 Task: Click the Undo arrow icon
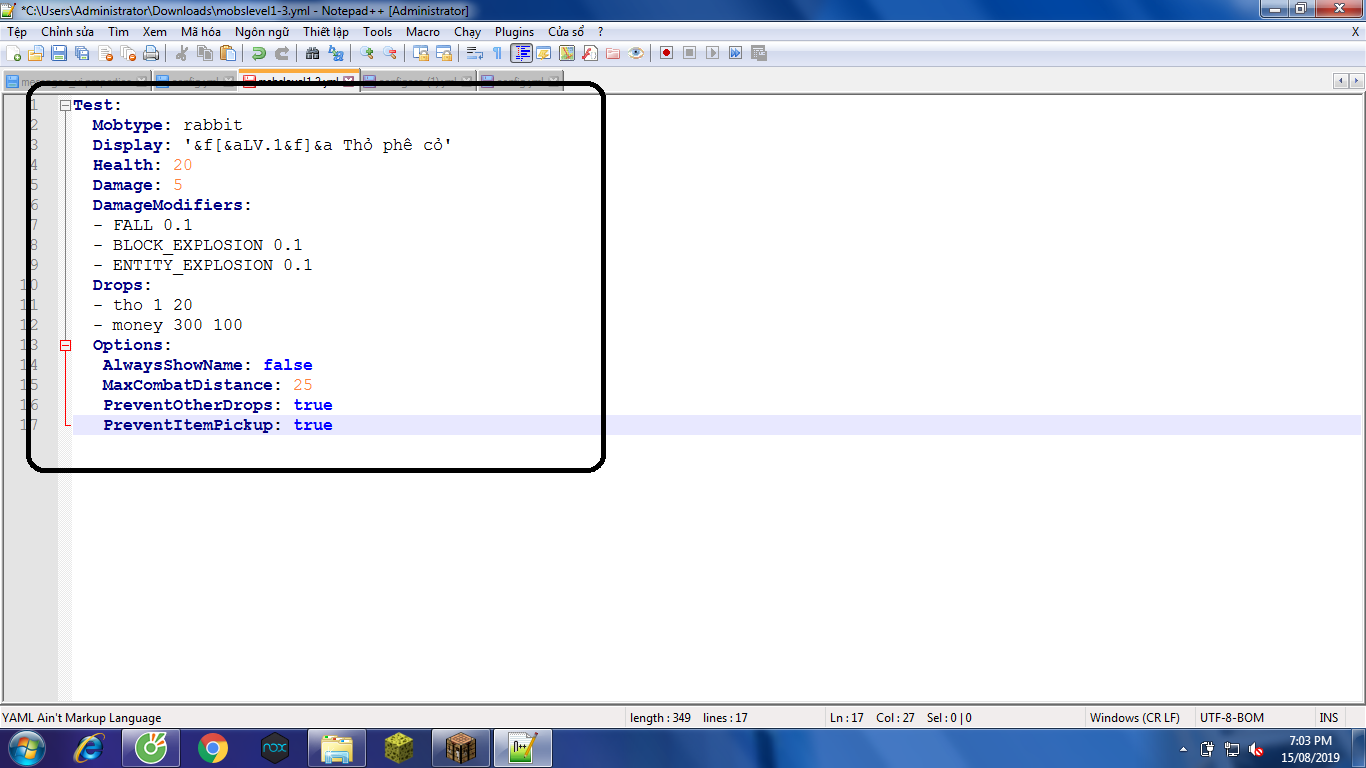pyautogui.click(x=261, y=53)
